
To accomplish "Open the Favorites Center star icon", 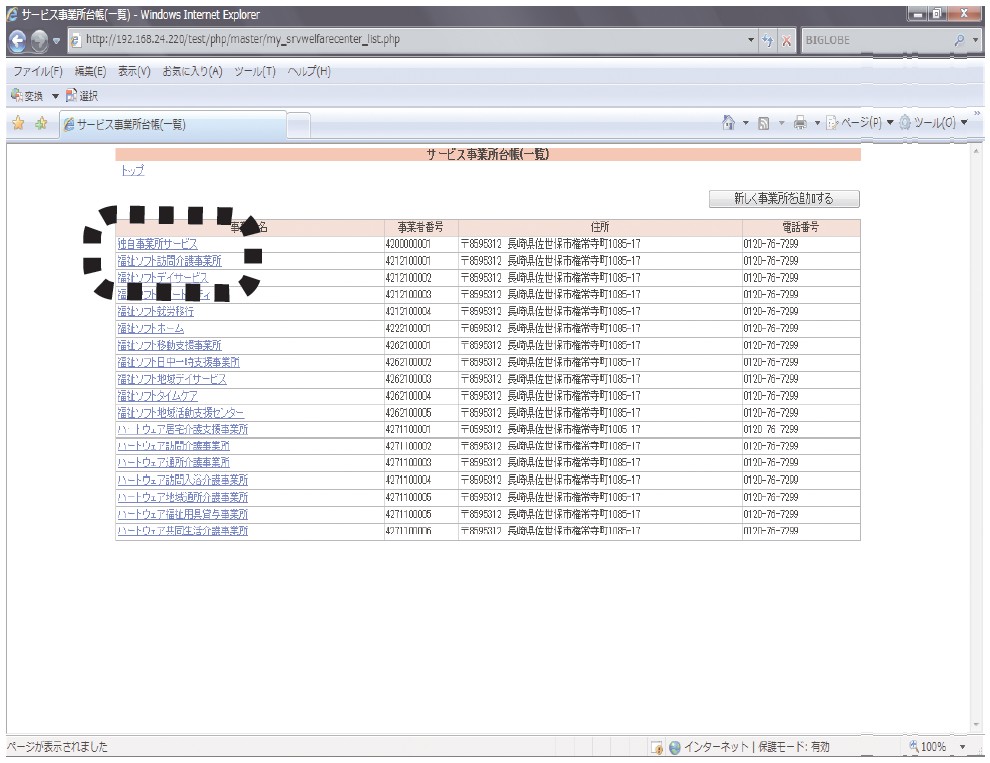I will 18,124.
